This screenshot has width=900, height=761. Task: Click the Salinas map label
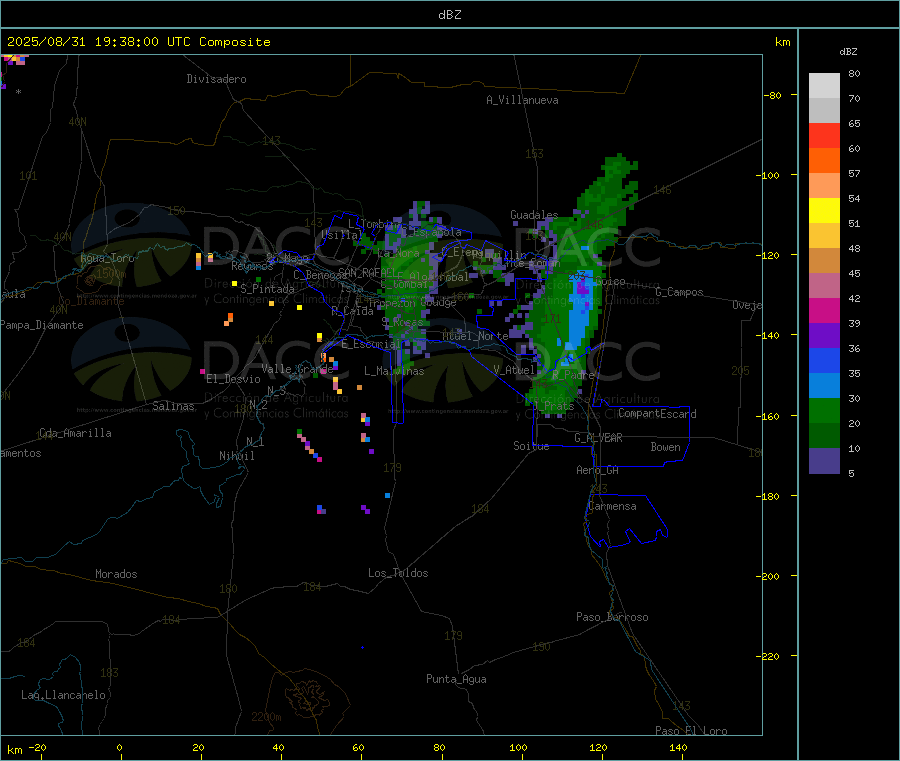(173, 406)
